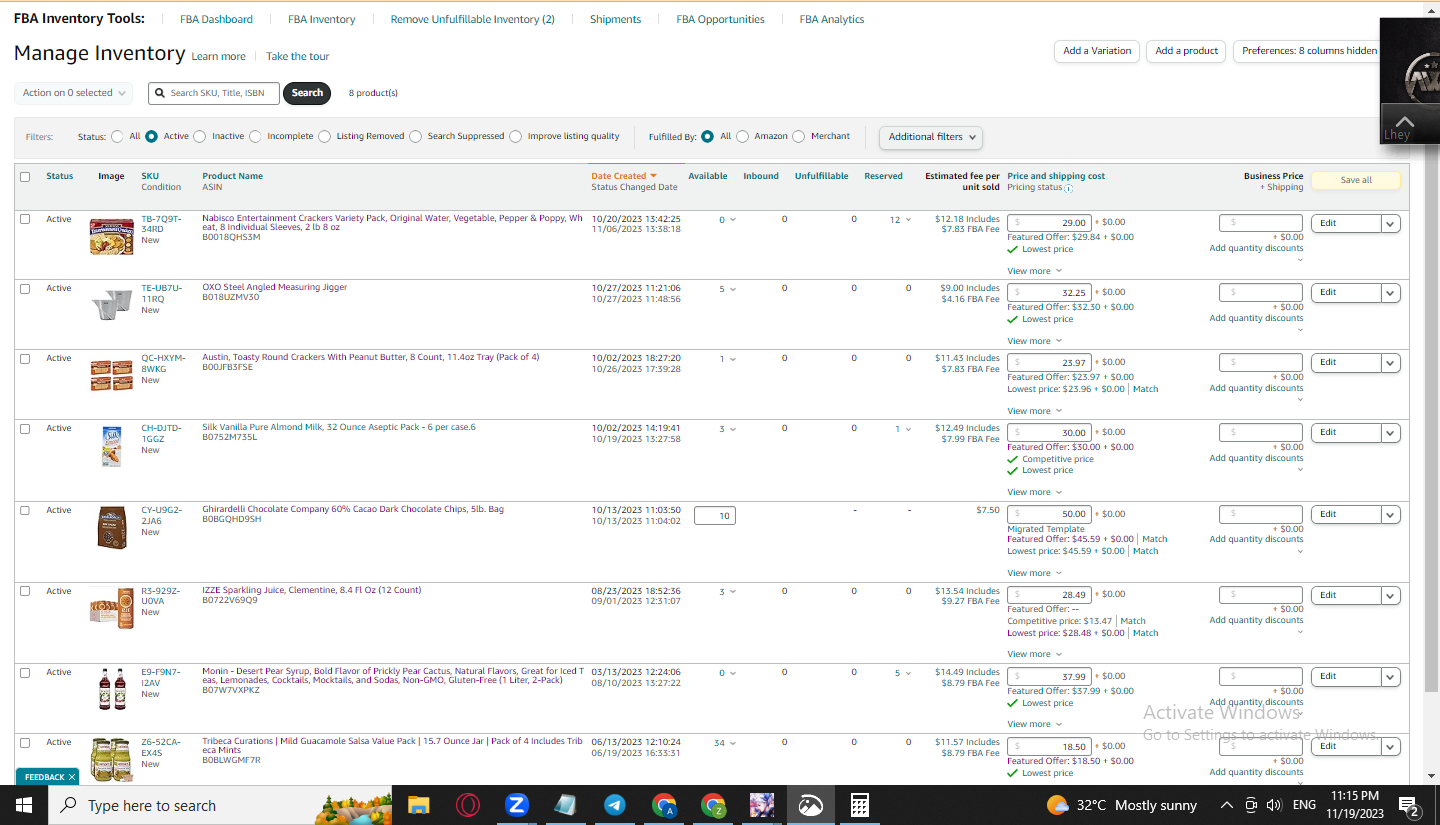This screenshot has width=1440, height=825.
Task: Set the Status filter to All
Action: pos(118,136)
